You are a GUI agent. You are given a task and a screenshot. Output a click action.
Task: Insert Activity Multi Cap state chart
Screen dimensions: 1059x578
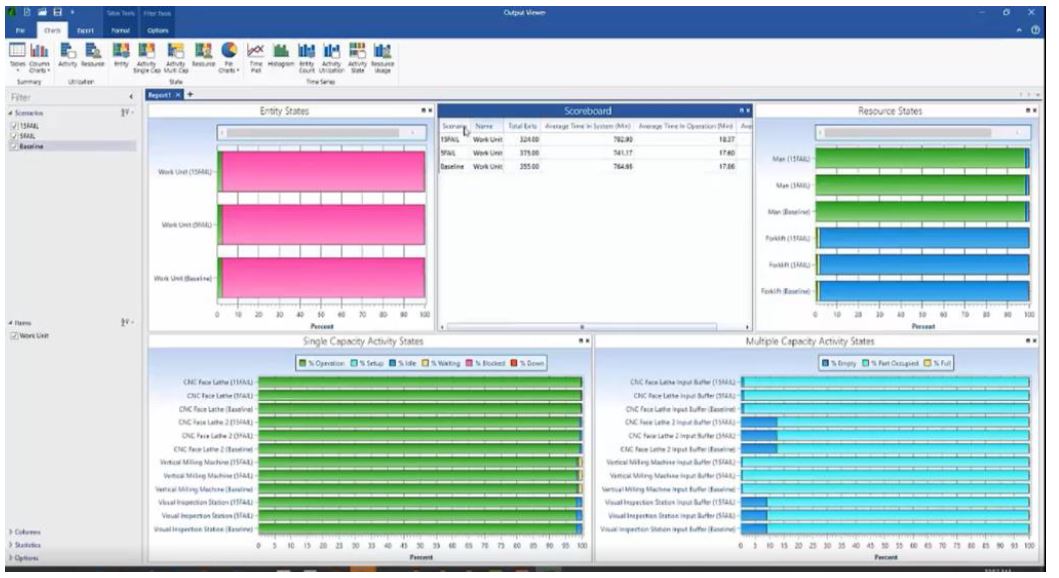pos(176,57)
